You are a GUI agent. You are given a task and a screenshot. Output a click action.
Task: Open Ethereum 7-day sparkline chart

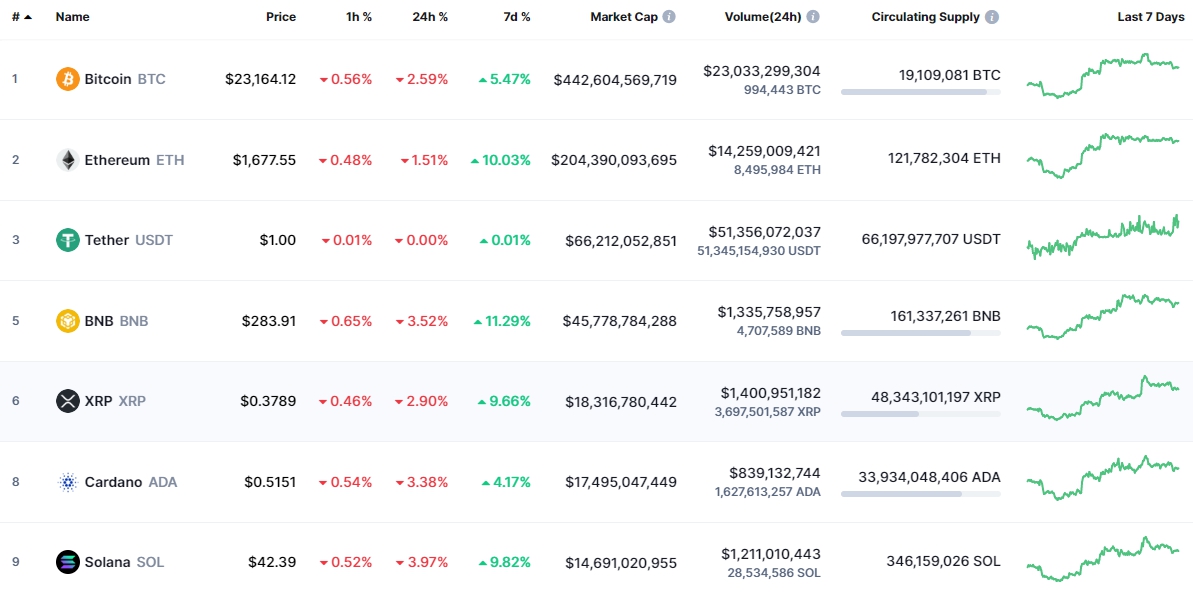pyautogui.click(x=1103, y=156)
